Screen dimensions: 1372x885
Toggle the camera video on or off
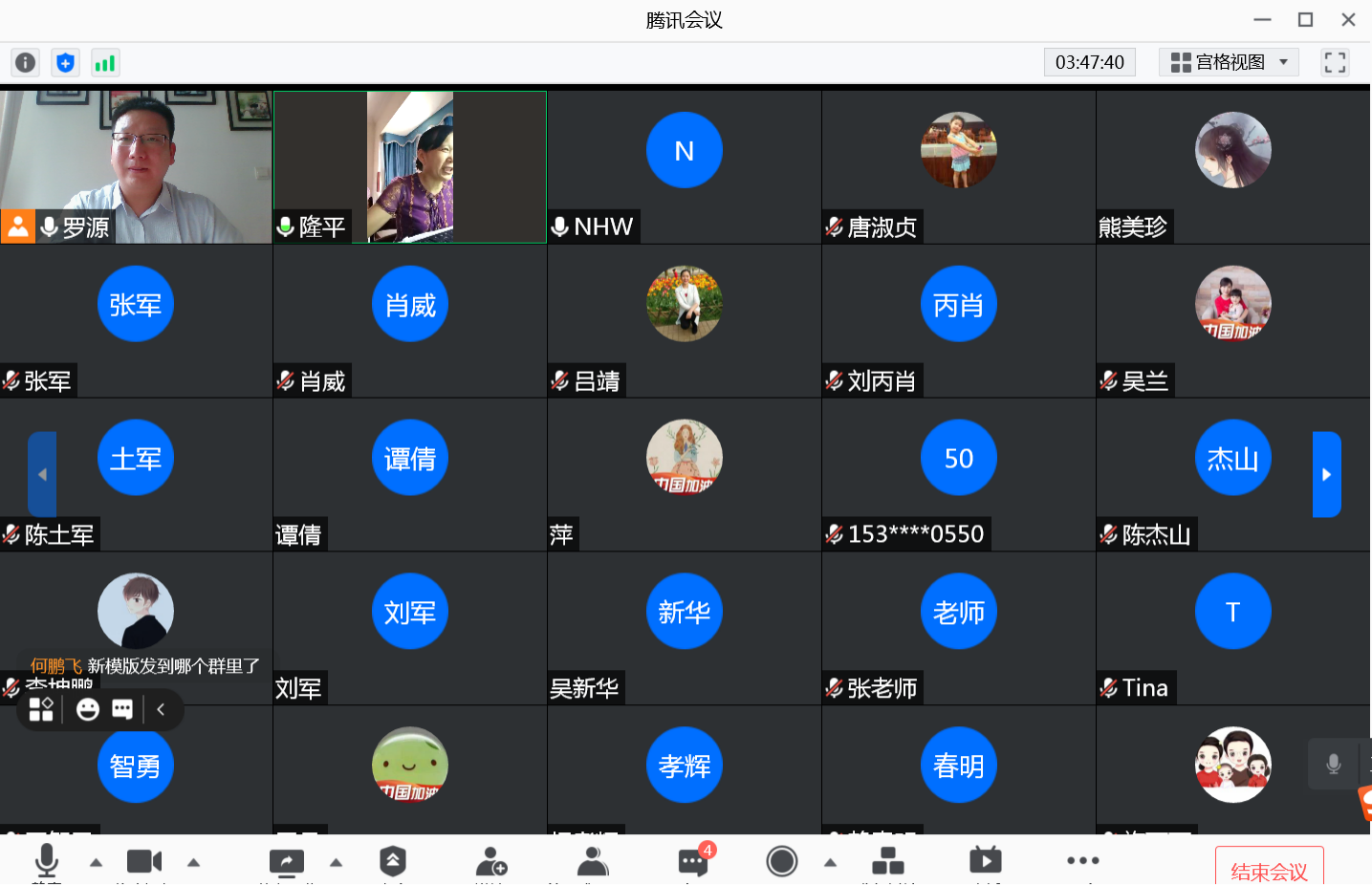[x=144, y=862]
